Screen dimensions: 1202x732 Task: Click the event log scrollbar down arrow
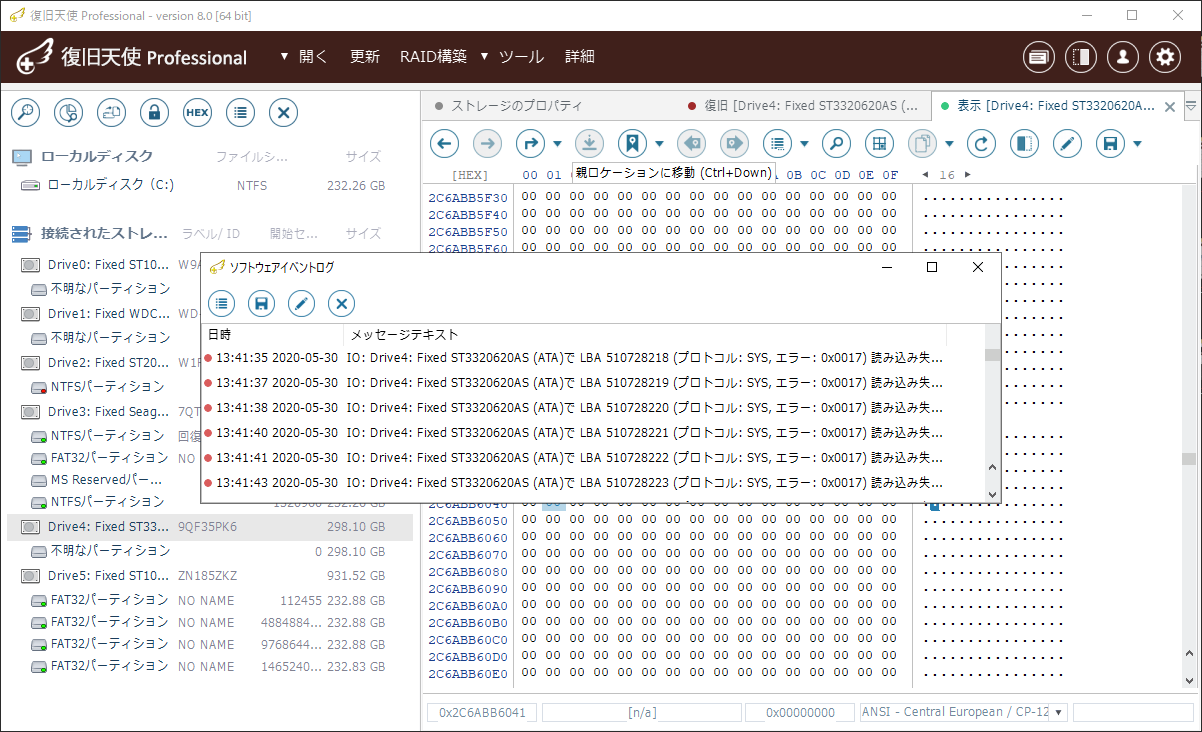click(x=992, y=494)
